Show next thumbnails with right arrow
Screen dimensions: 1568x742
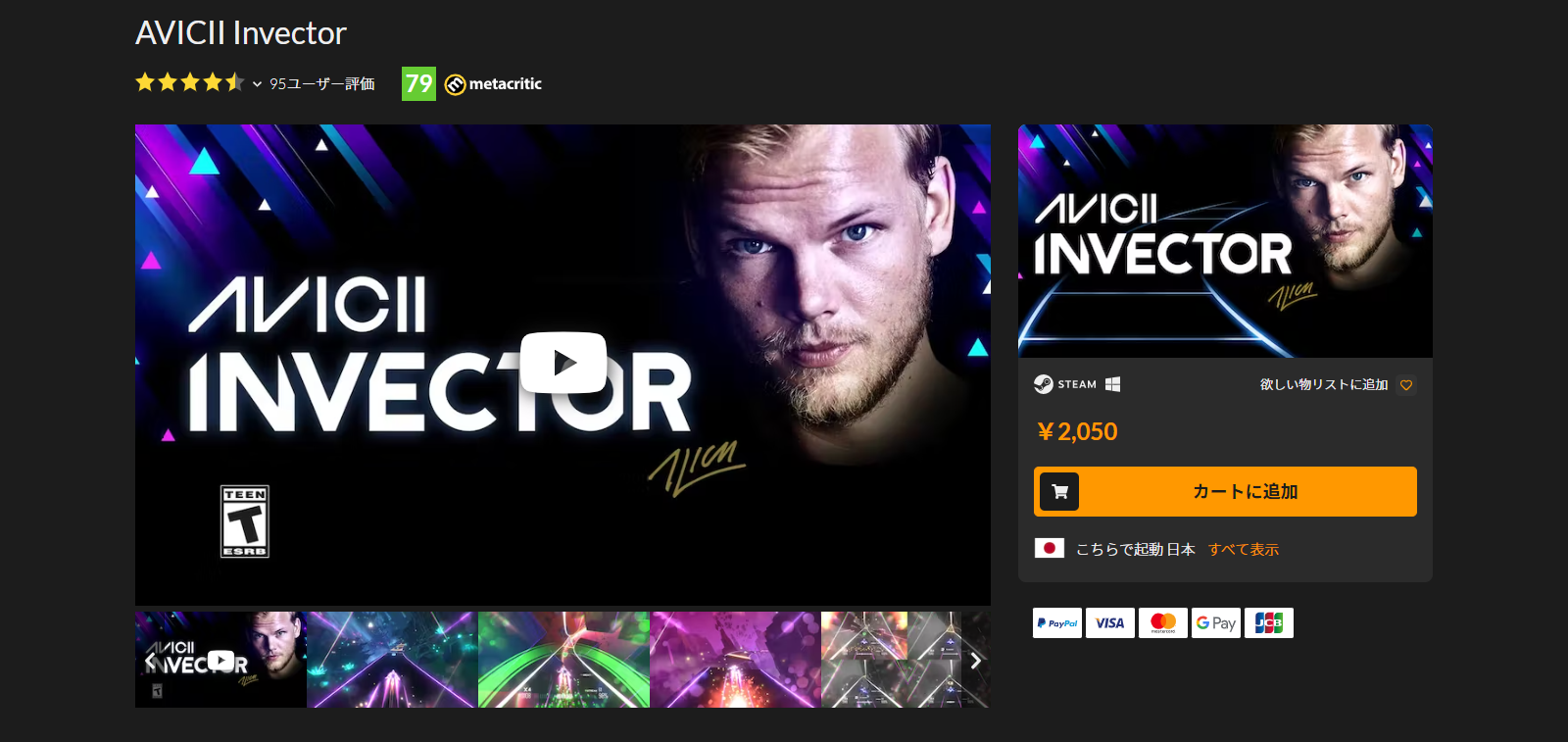coord(975,661)
